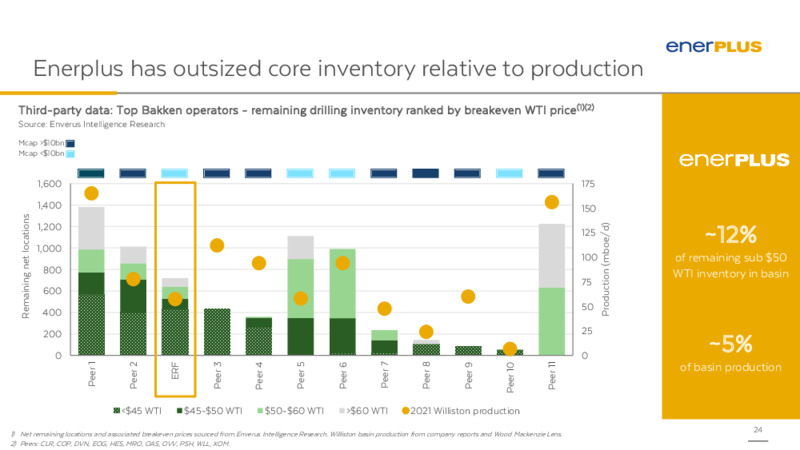Click the Mcap >$10bn dark blue legend swatch
800x450 pixels.
(70, 143)
